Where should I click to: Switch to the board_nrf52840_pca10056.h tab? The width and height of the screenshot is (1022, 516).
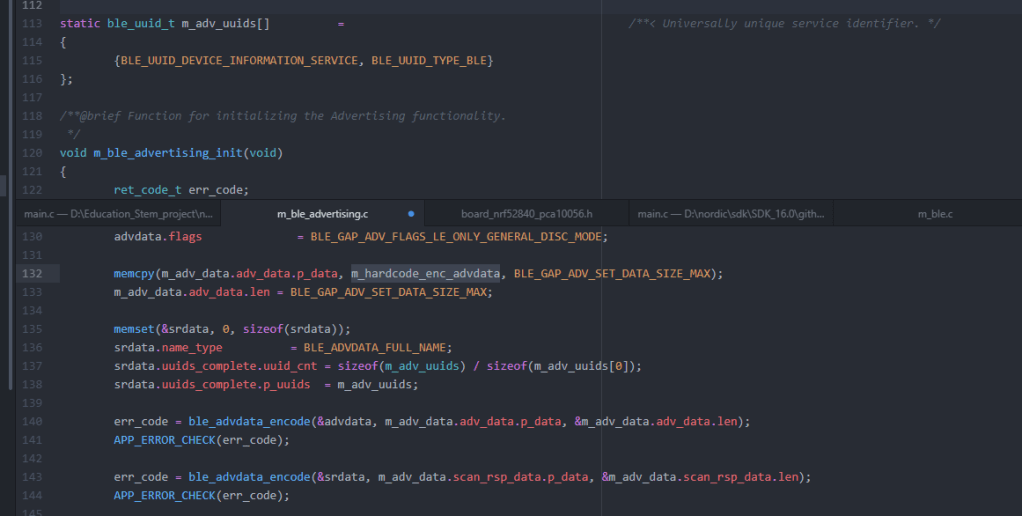[526, 214]
